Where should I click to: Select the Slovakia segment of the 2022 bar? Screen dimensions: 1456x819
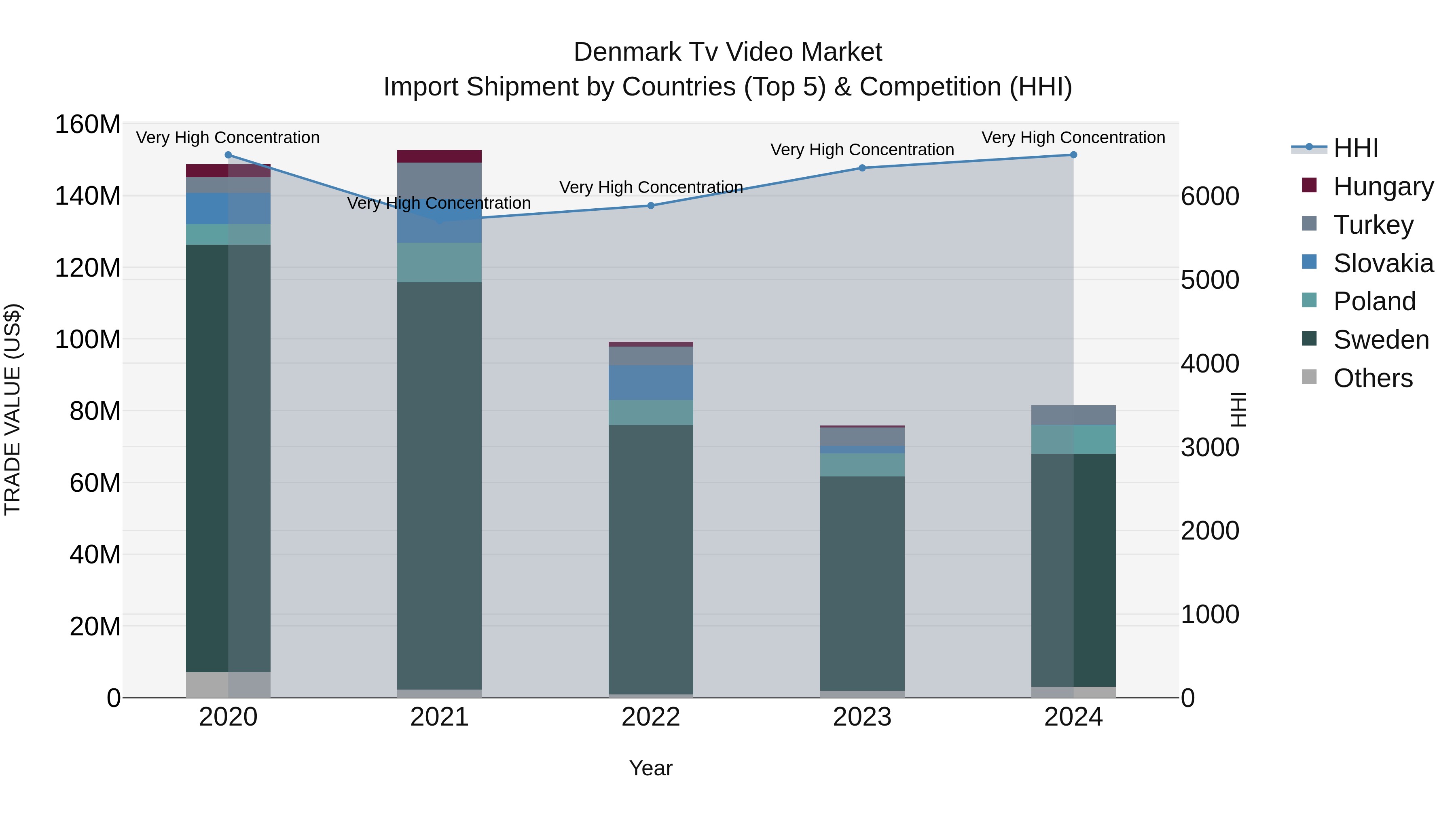[651, 383]
